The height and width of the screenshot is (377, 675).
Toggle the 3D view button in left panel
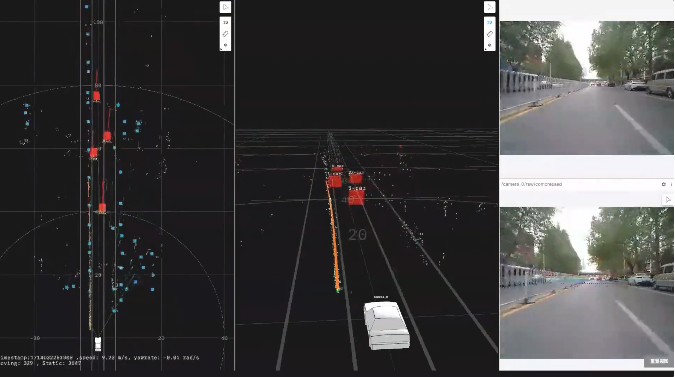click(225, 22)
